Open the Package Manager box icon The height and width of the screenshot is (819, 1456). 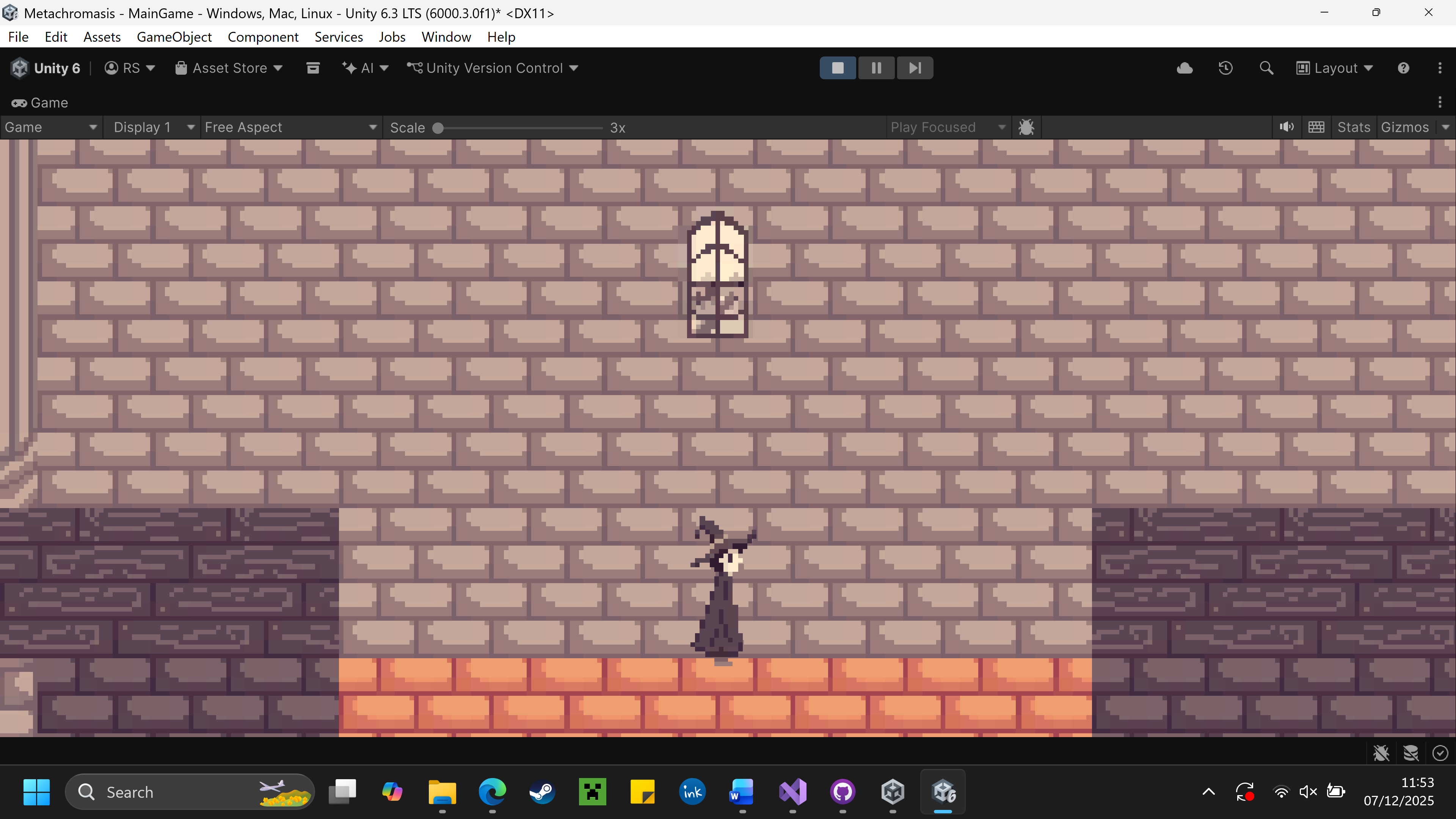tap(312, 68)
